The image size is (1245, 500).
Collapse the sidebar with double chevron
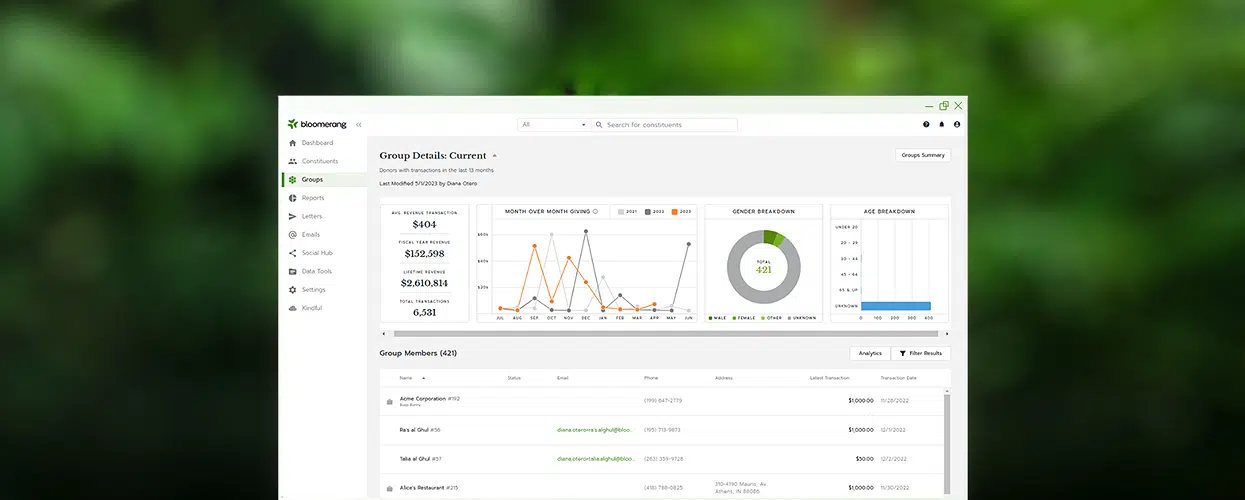[x=359, y=125]
